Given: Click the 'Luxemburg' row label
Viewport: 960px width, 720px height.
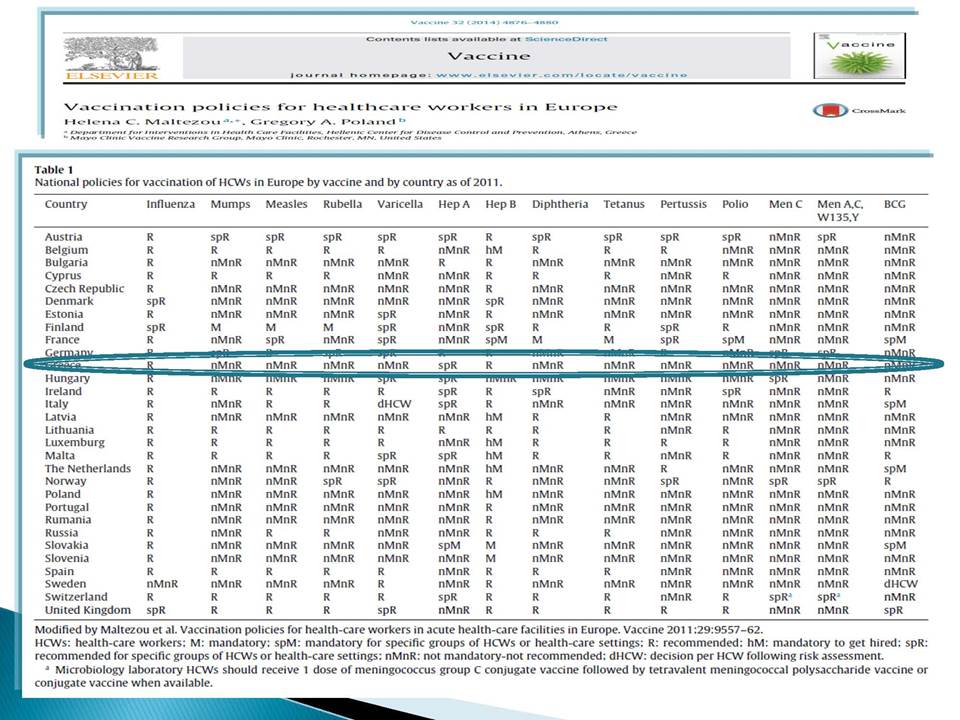Looking at the screenshot, I should click(75, 443).
